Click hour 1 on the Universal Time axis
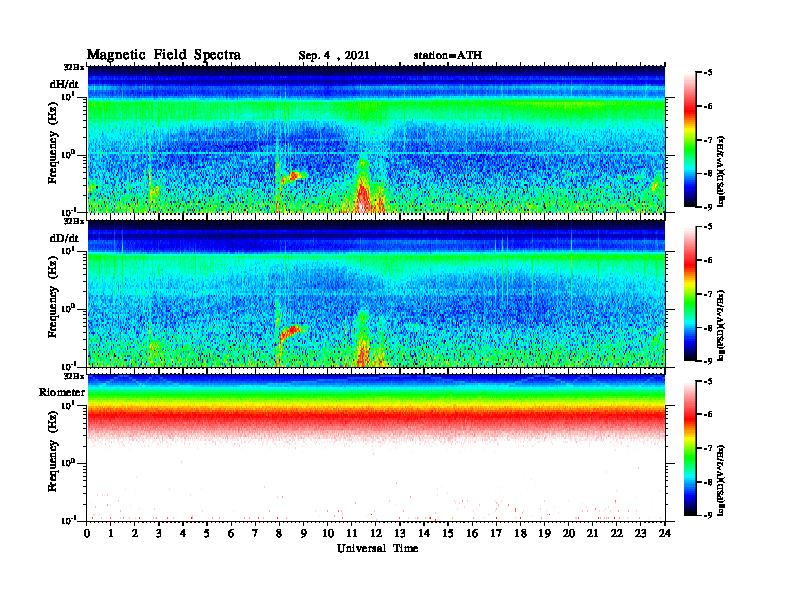Viewport: 792px width, 612px height. [x=111, y=534]
